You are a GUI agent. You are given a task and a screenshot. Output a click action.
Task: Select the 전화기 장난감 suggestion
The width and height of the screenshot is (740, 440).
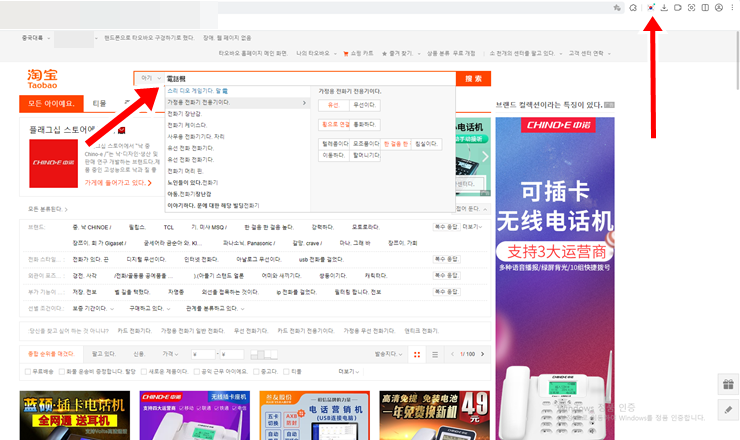coord(185,114)
